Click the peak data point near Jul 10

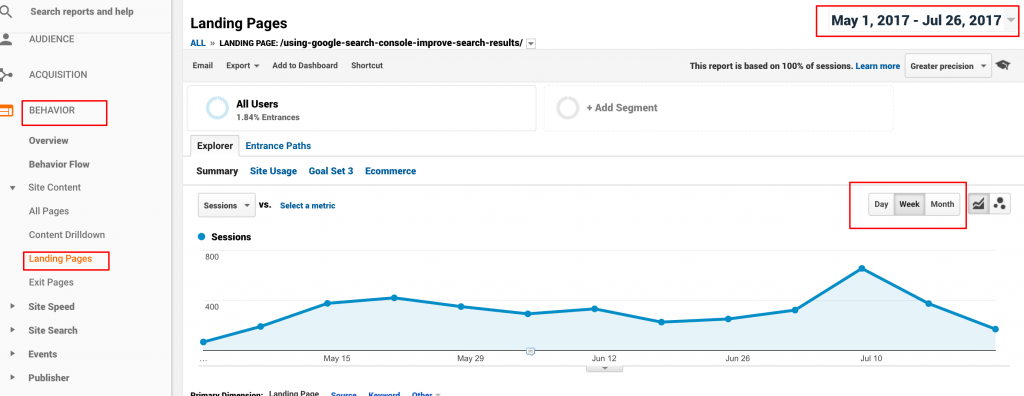[862, 269]
